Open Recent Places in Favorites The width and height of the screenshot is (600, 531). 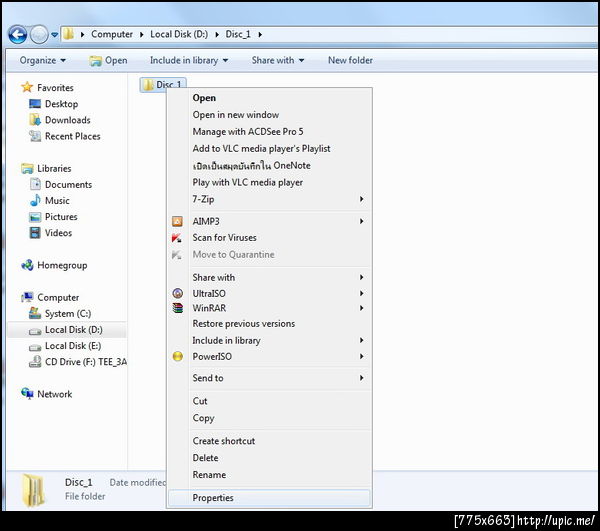(x=73, y=136)
